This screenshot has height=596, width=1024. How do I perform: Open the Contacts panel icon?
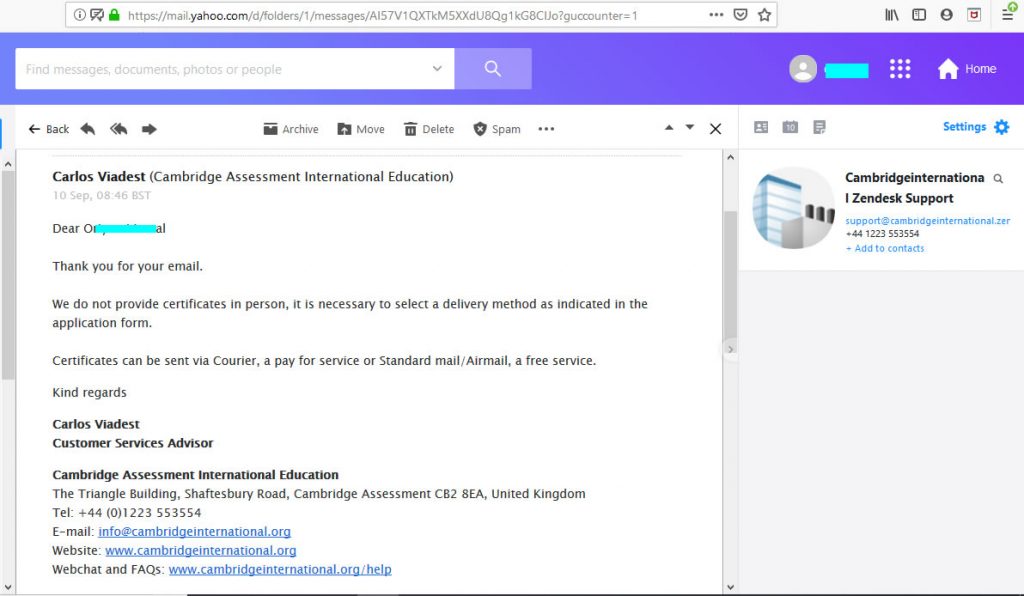[761, 127]
